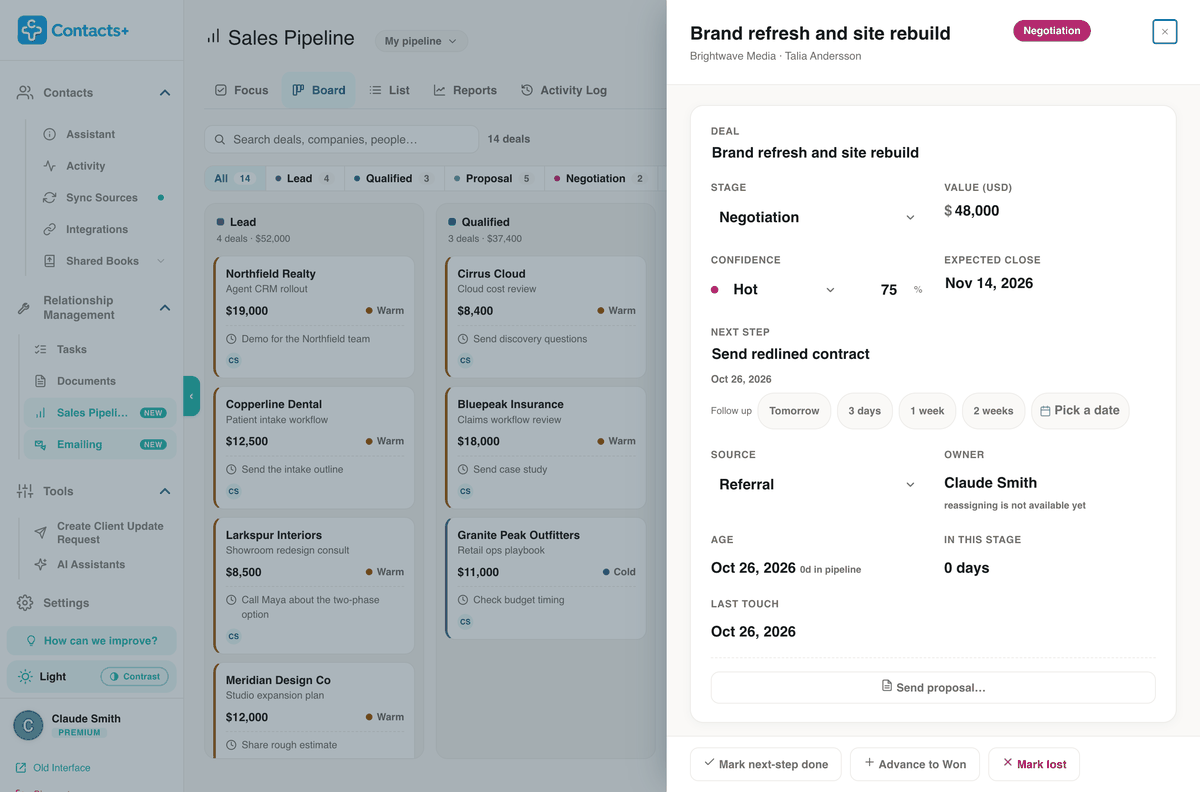Open the Larkspur Interiors deal card
This screenshot has height=792, width=1200.
[x=313, y=585]
